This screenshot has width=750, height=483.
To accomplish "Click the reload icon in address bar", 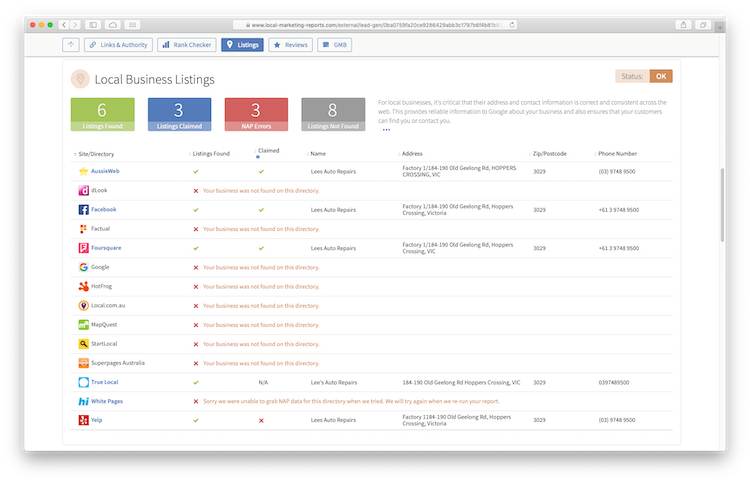I will 512,24.
